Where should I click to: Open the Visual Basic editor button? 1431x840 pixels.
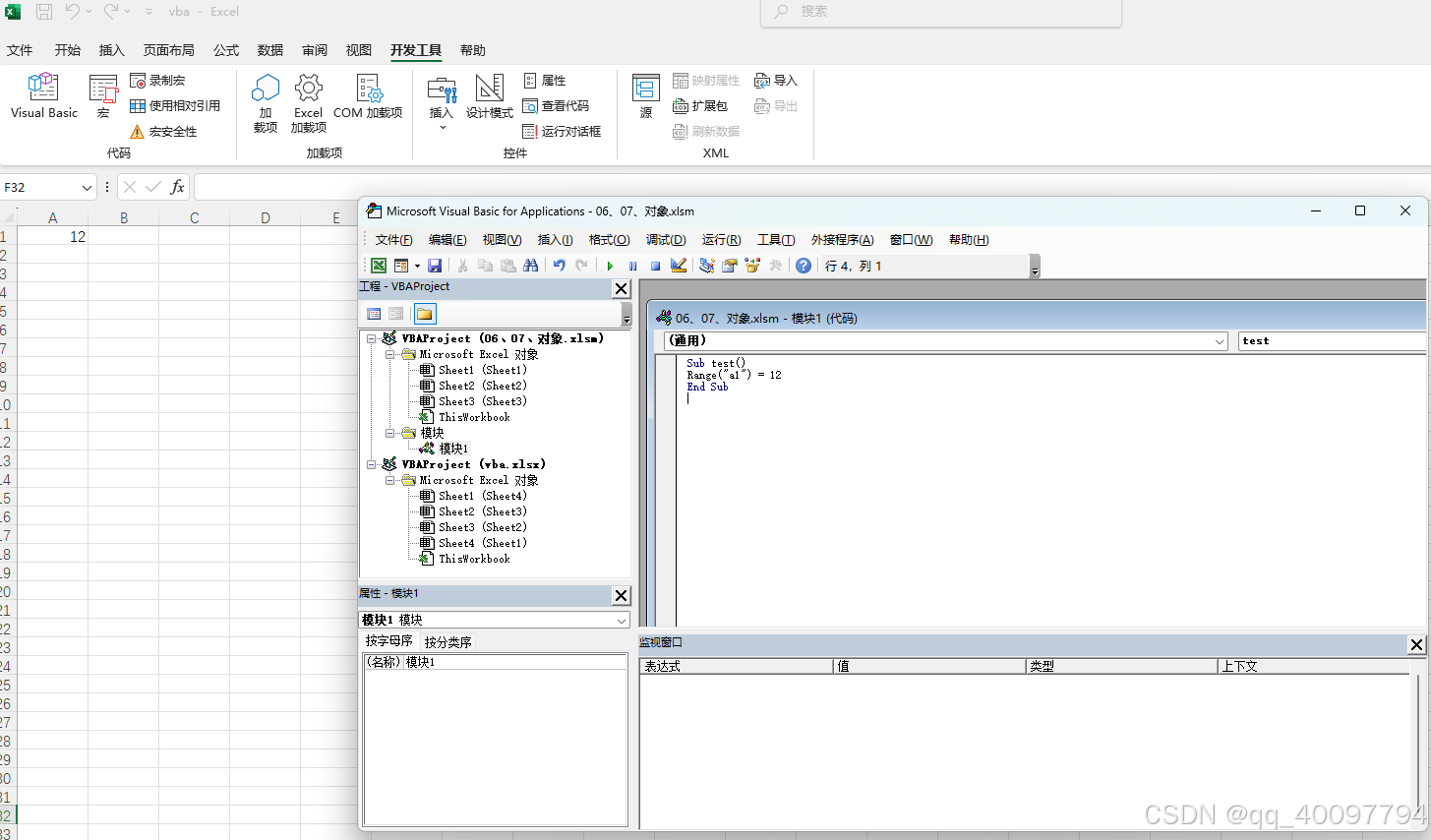(43, 96)
